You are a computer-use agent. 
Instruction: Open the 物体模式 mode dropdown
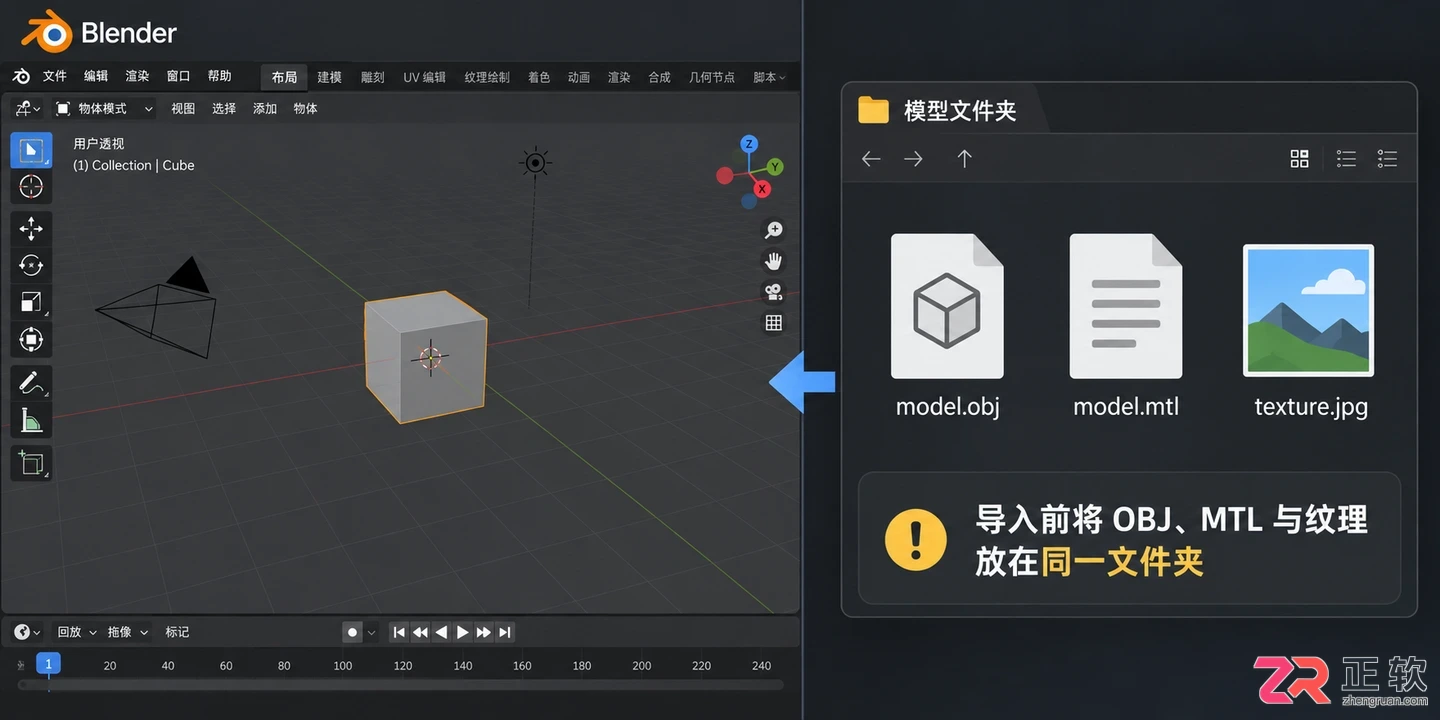point(104,108)
